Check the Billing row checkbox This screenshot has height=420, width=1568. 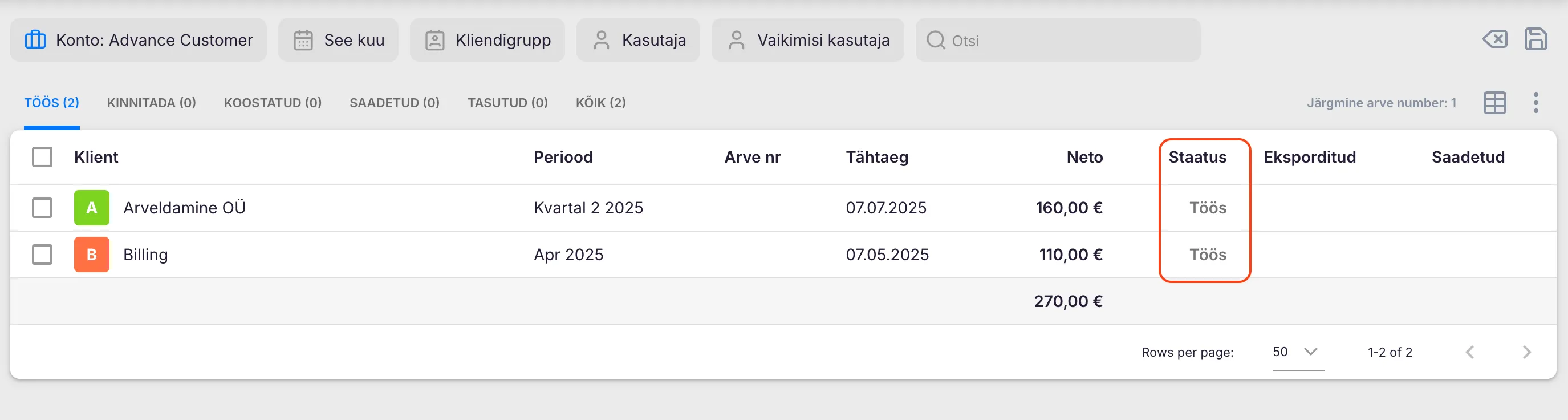pos(42,255)
